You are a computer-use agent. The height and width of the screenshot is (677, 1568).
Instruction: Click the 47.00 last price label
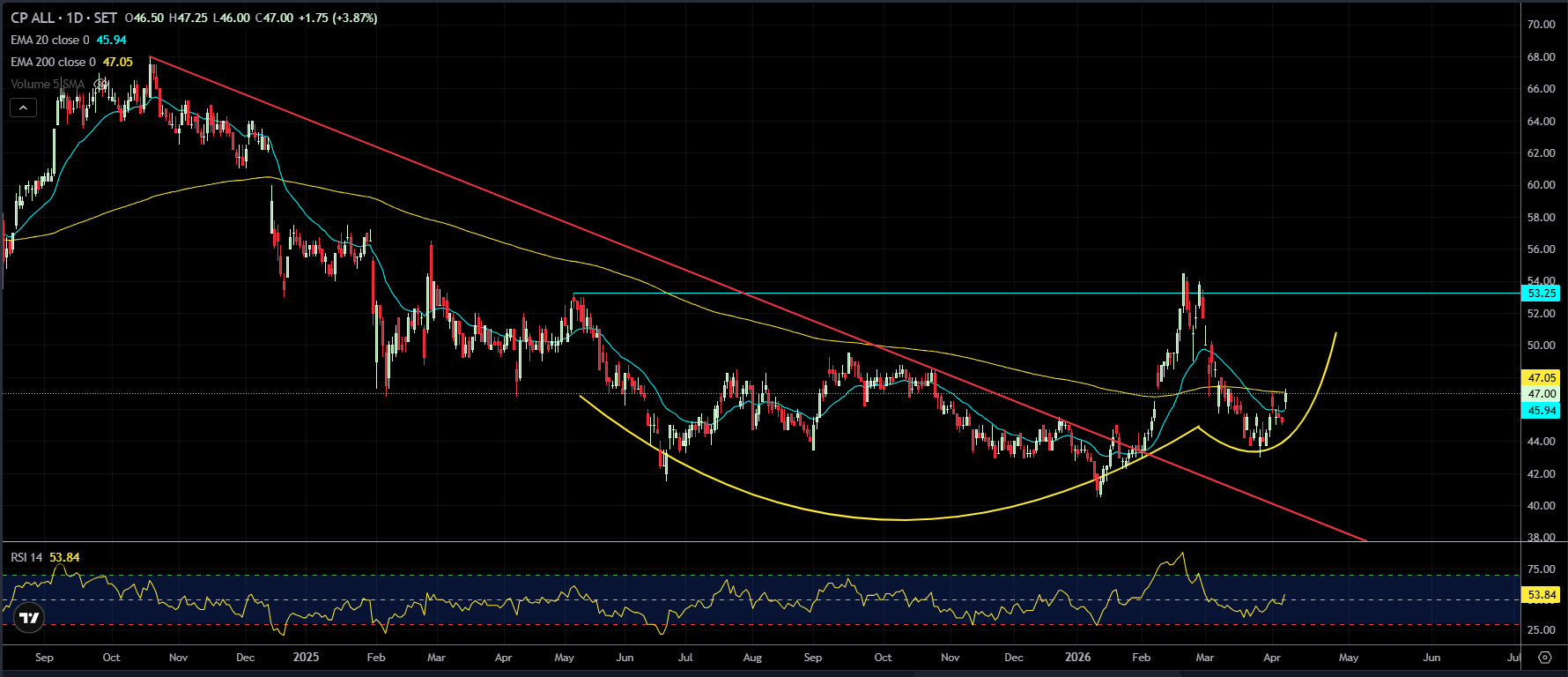pyautogui.click(x=1542, y=394)
